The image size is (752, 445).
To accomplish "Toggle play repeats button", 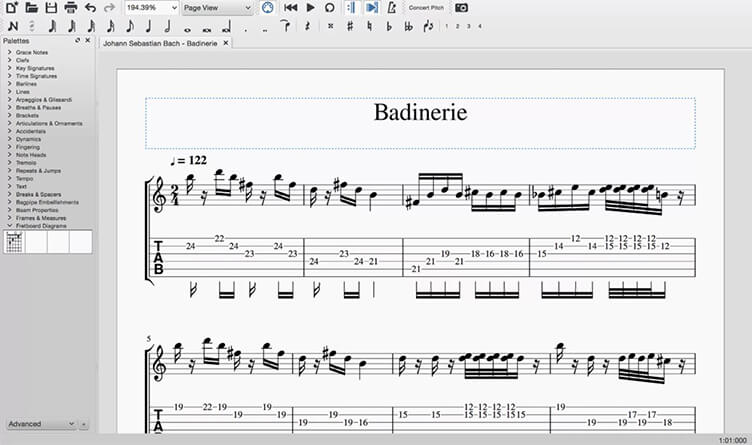I will click(x=351, y=8).
